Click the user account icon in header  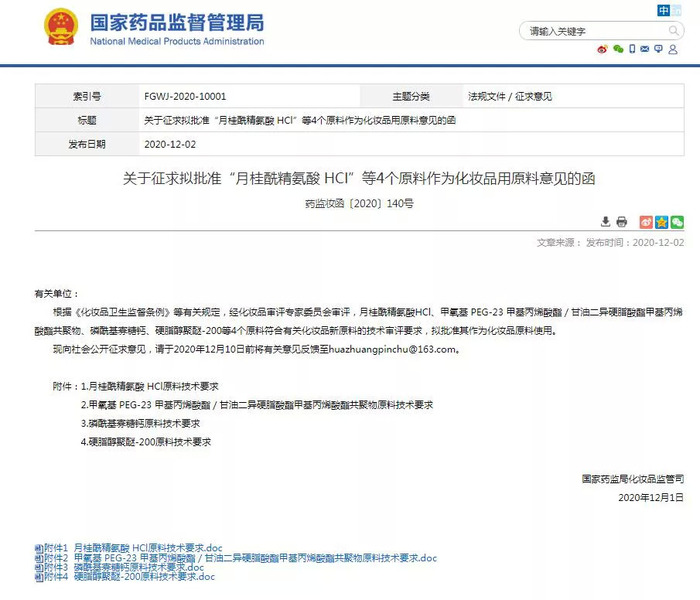[x=673, y=49]
